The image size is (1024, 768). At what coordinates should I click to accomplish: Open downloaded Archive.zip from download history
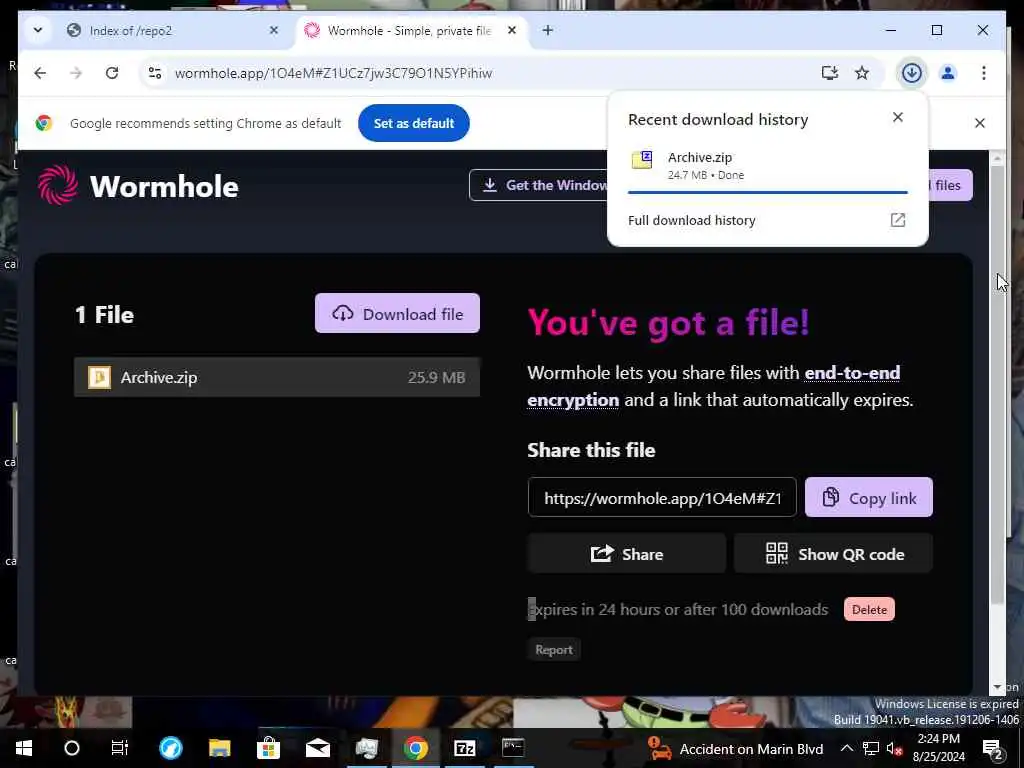click(767, 165)
